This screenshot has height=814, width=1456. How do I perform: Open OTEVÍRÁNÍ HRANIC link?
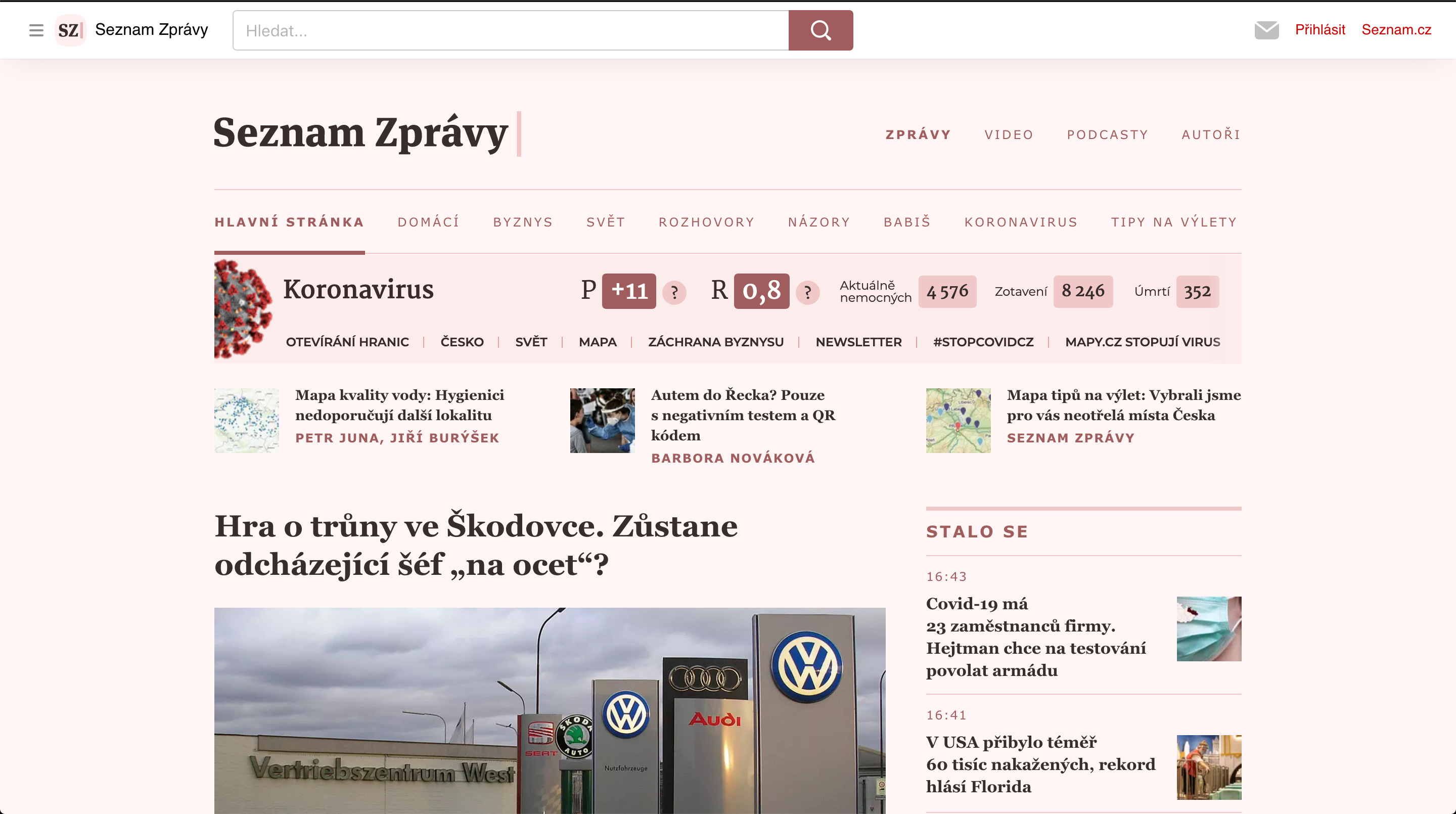(347, 342)
